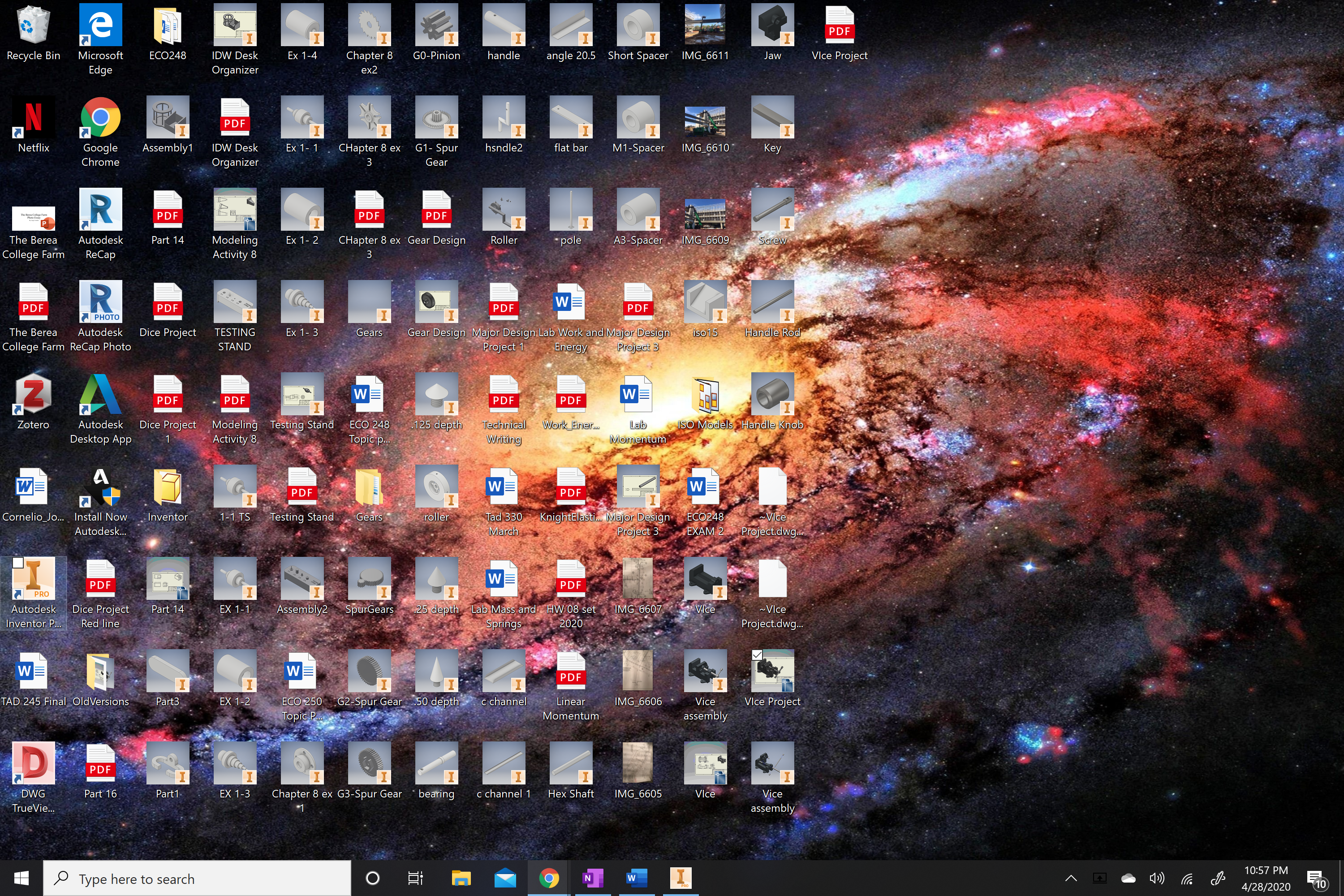Select the TESTING STAND part file
The width and height of the screenshot is (1344, 896).
point(235,317)
